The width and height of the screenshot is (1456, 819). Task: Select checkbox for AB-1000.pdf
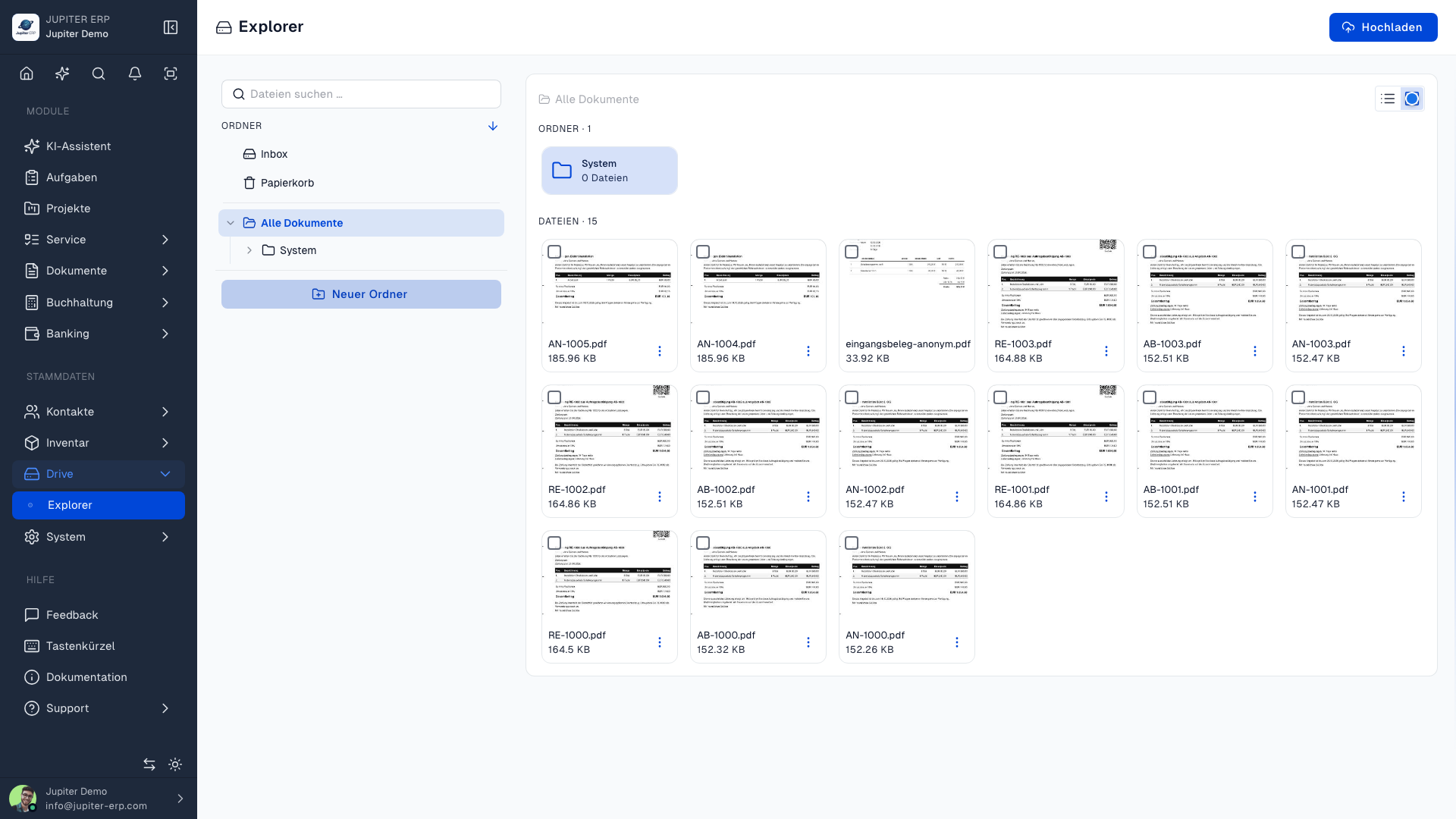tap(703, 543)
